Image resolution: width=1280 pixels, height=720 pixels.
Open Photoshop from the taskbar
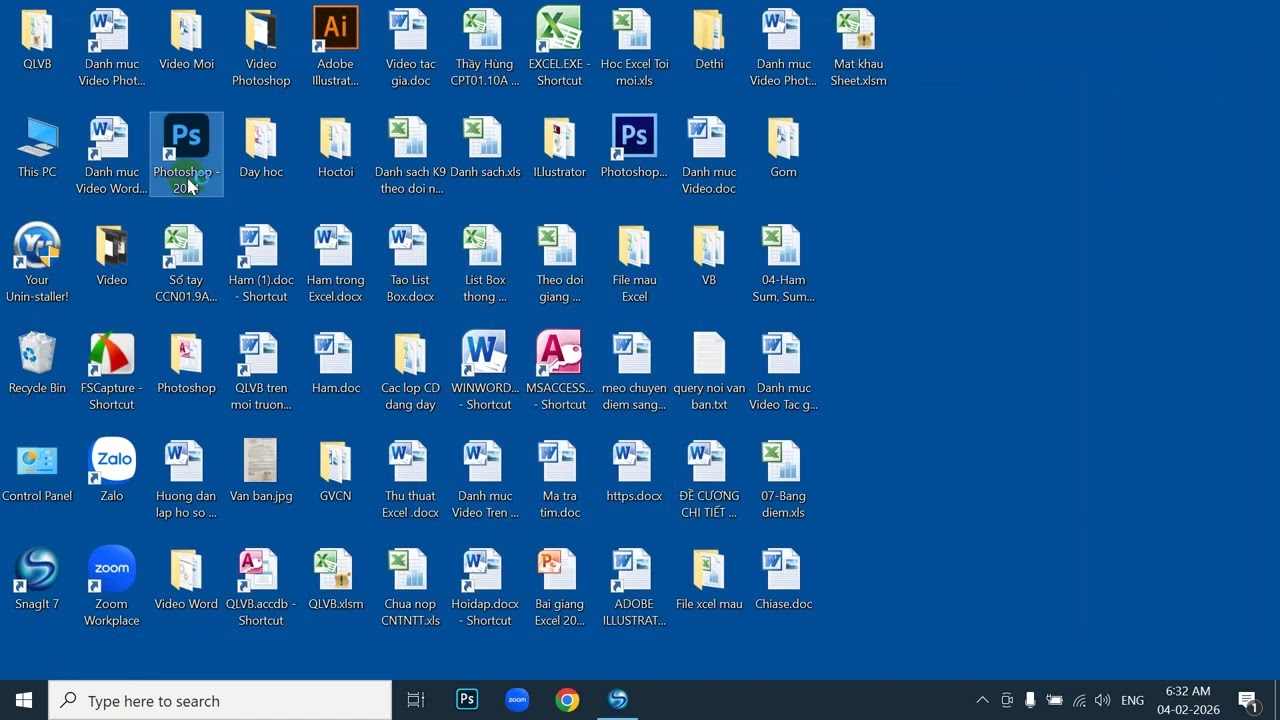click(467, 700)
